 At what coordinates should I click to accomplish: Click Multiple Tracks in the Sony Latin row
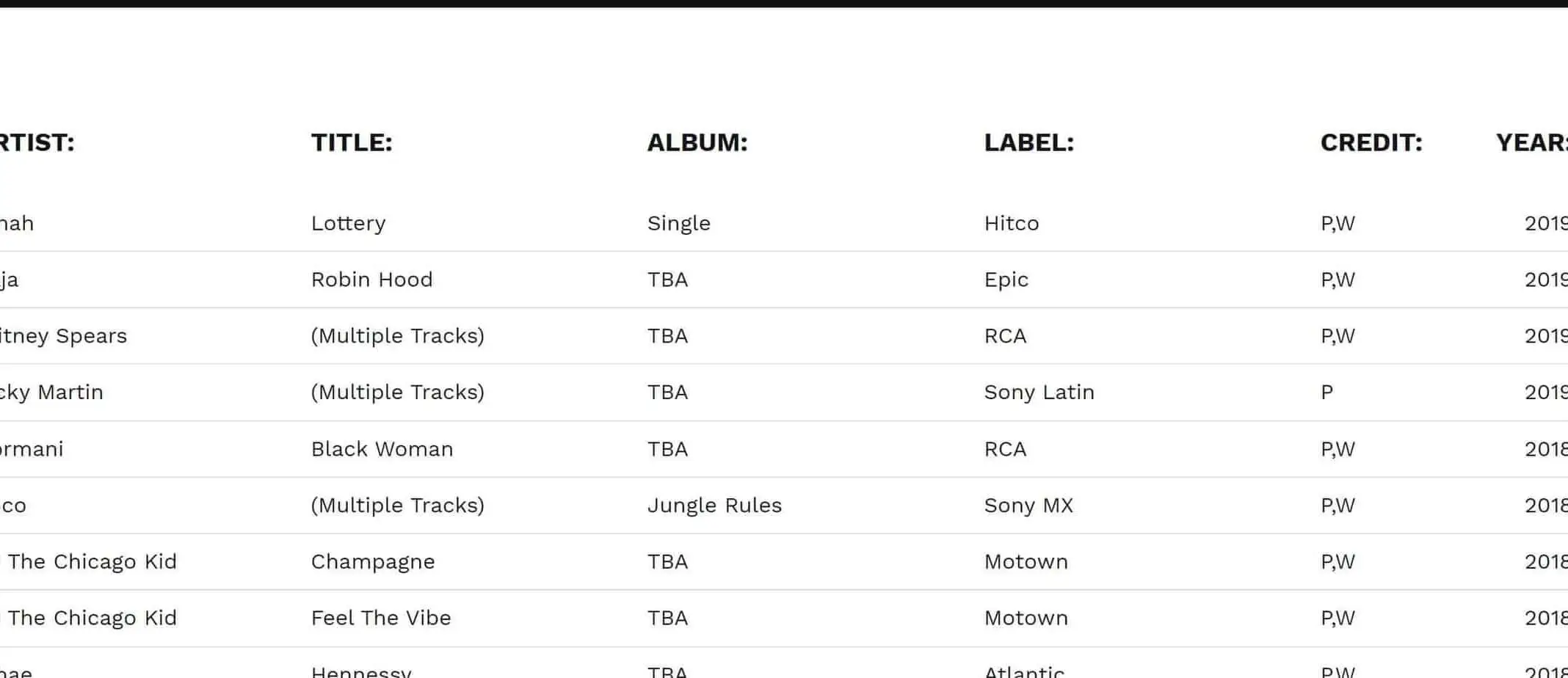[x=397, y=392]
